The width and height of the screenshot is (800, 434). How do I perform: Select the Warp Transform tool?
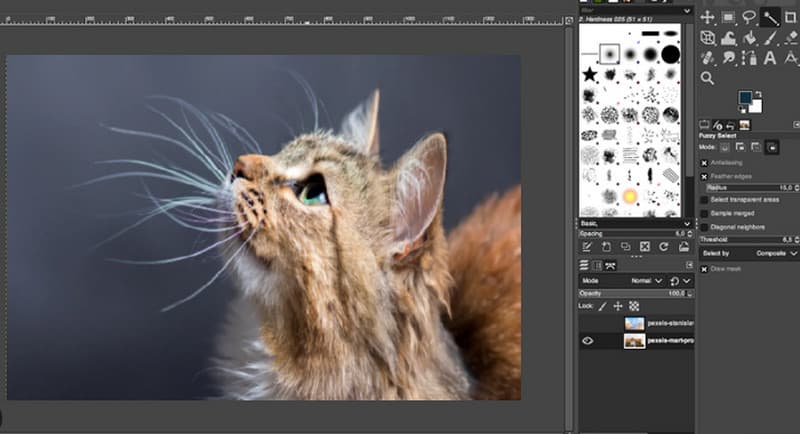728,38
